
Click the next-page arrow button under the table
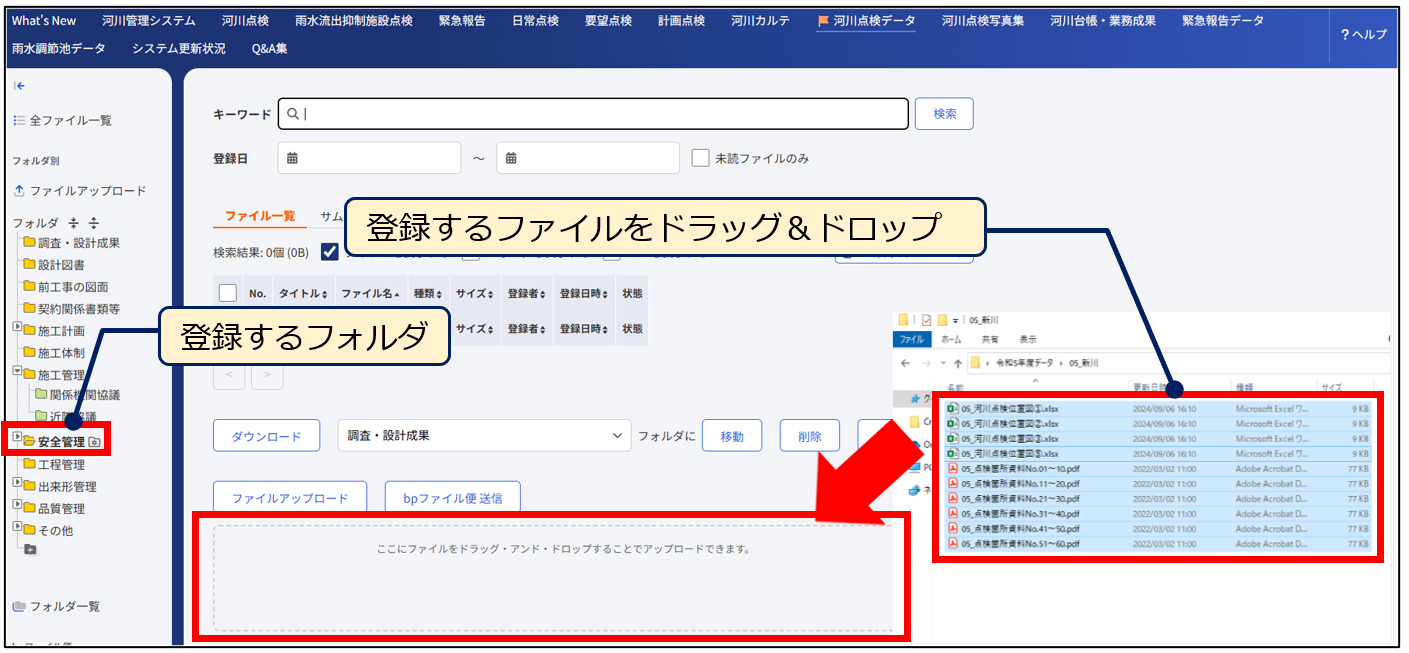(x=267, y=375)
